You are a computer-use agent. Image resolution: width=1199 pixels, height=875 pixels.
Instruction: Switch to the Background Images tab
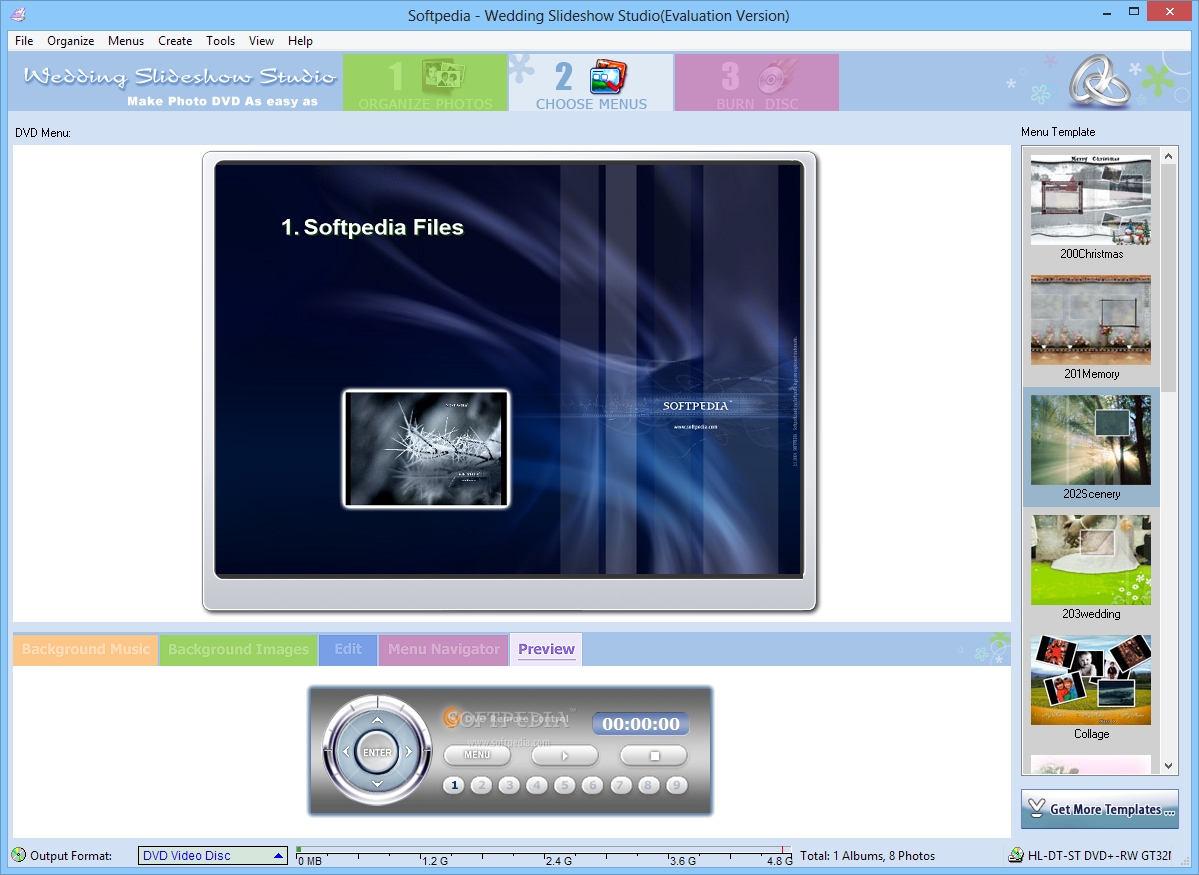coord(238,649)
